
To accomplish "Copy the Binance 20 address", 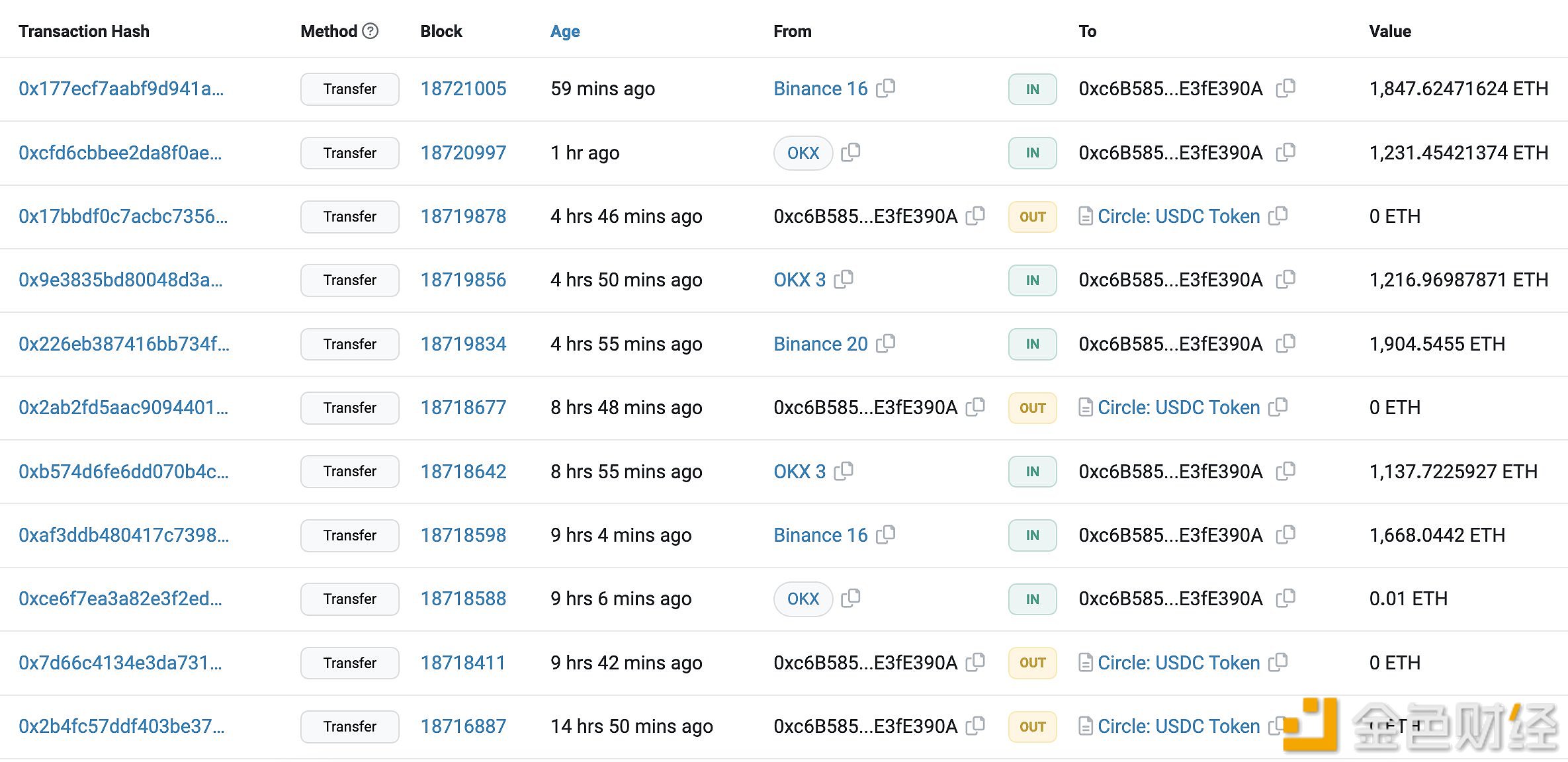I will pyautogui.click(x=885, y=343).
